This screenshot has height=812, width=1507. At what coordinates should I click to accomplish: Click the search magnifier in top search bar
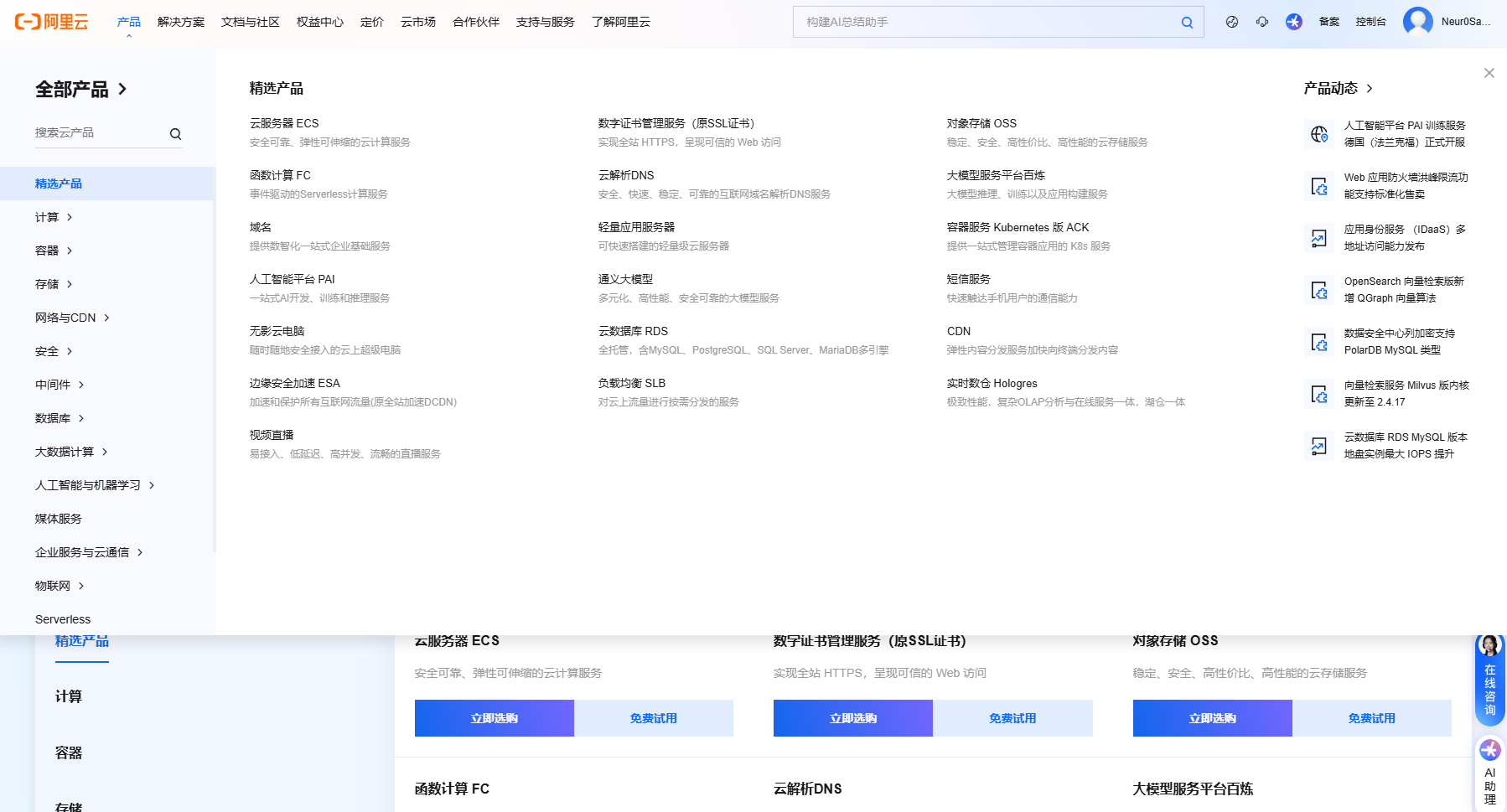(x=1187, y=23)
